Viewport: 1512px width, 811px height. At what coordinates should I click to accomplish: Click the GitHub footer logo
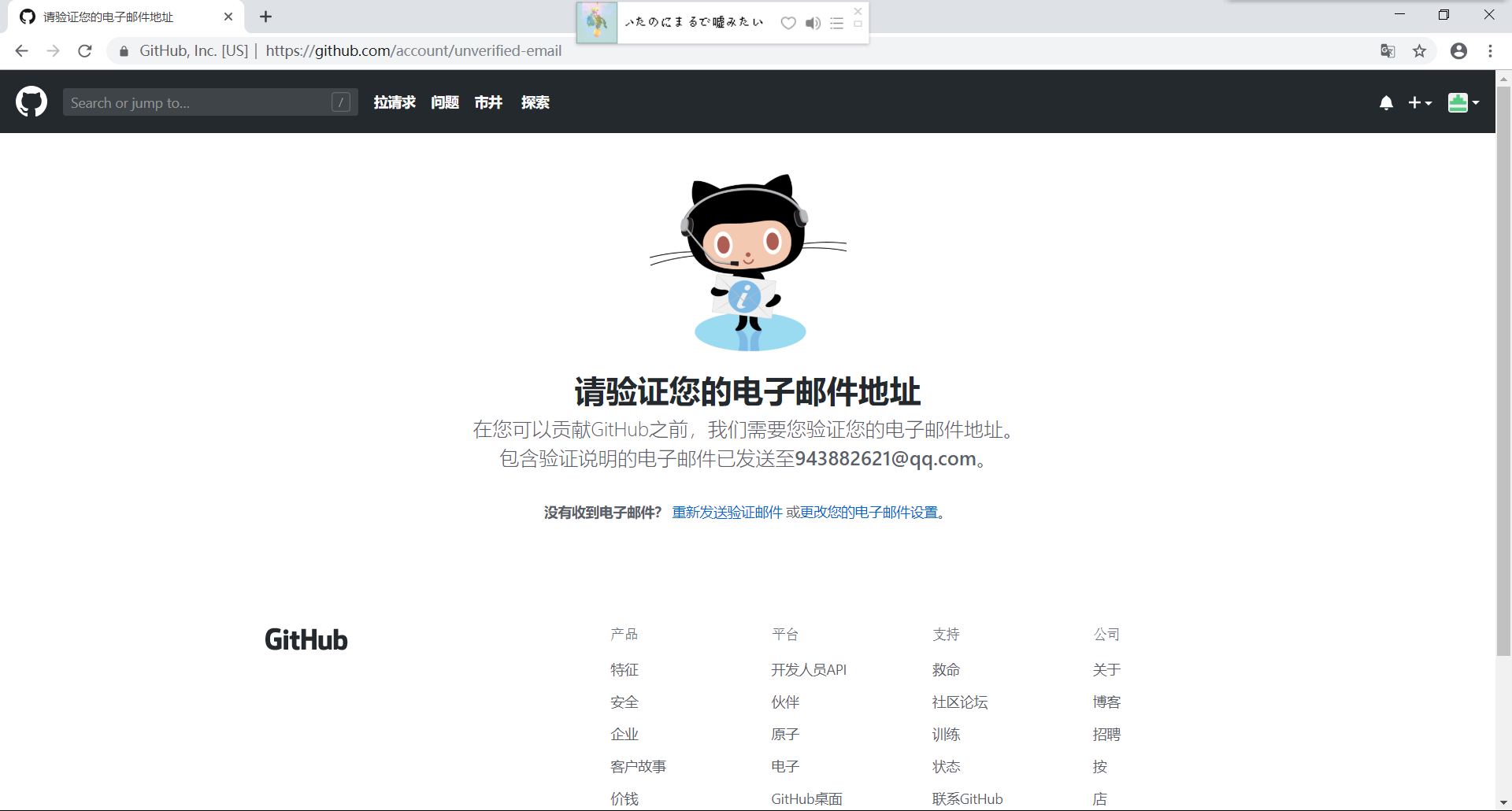point(306,639)
